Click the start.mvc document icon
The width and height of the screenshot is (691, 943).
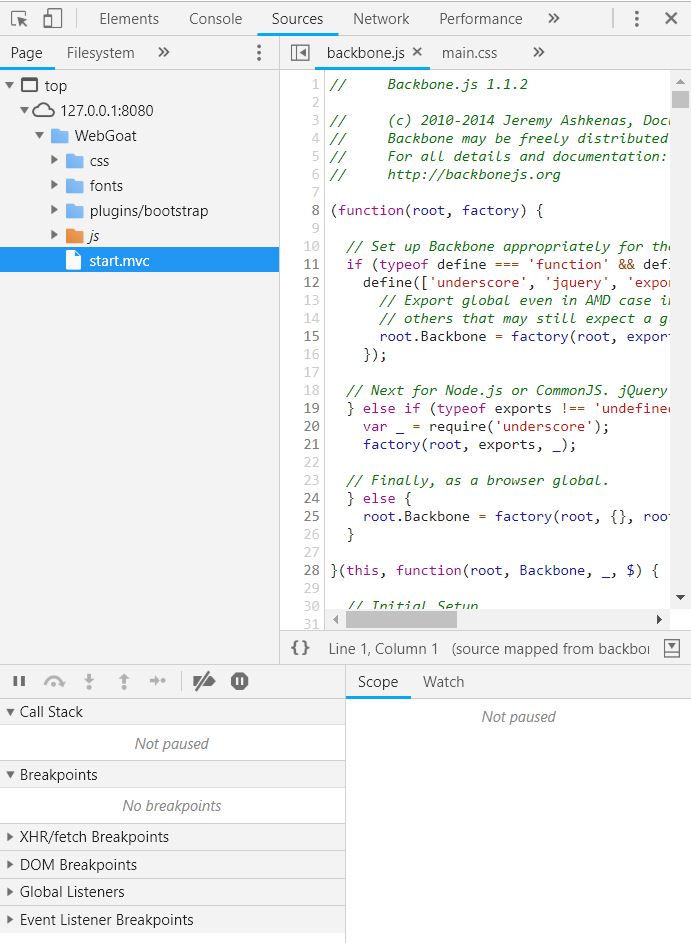point(73,260)
